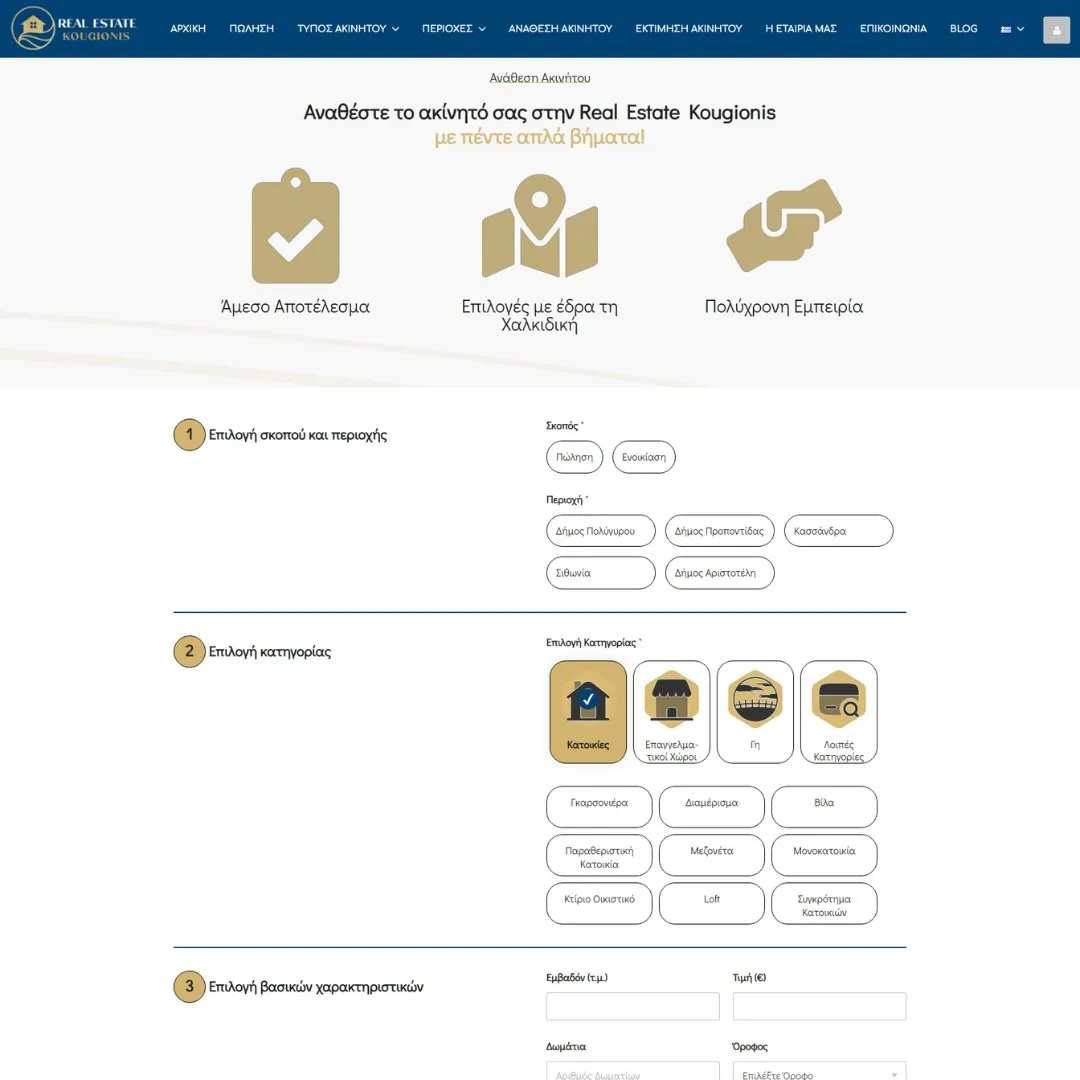Click the step 1 heading Επιλογή σκοπού και περιοχής
This screenshot has height=1080, width=1080.
point(298,435)
